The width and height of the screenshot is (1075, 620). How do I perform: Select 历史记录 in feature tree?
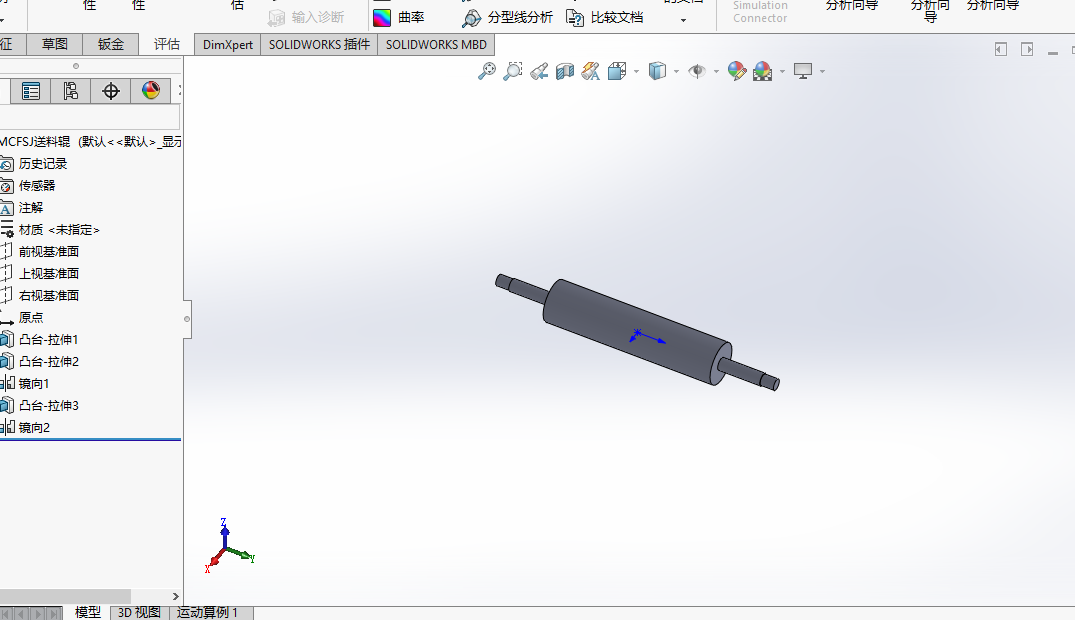click(x=43, y=164)
